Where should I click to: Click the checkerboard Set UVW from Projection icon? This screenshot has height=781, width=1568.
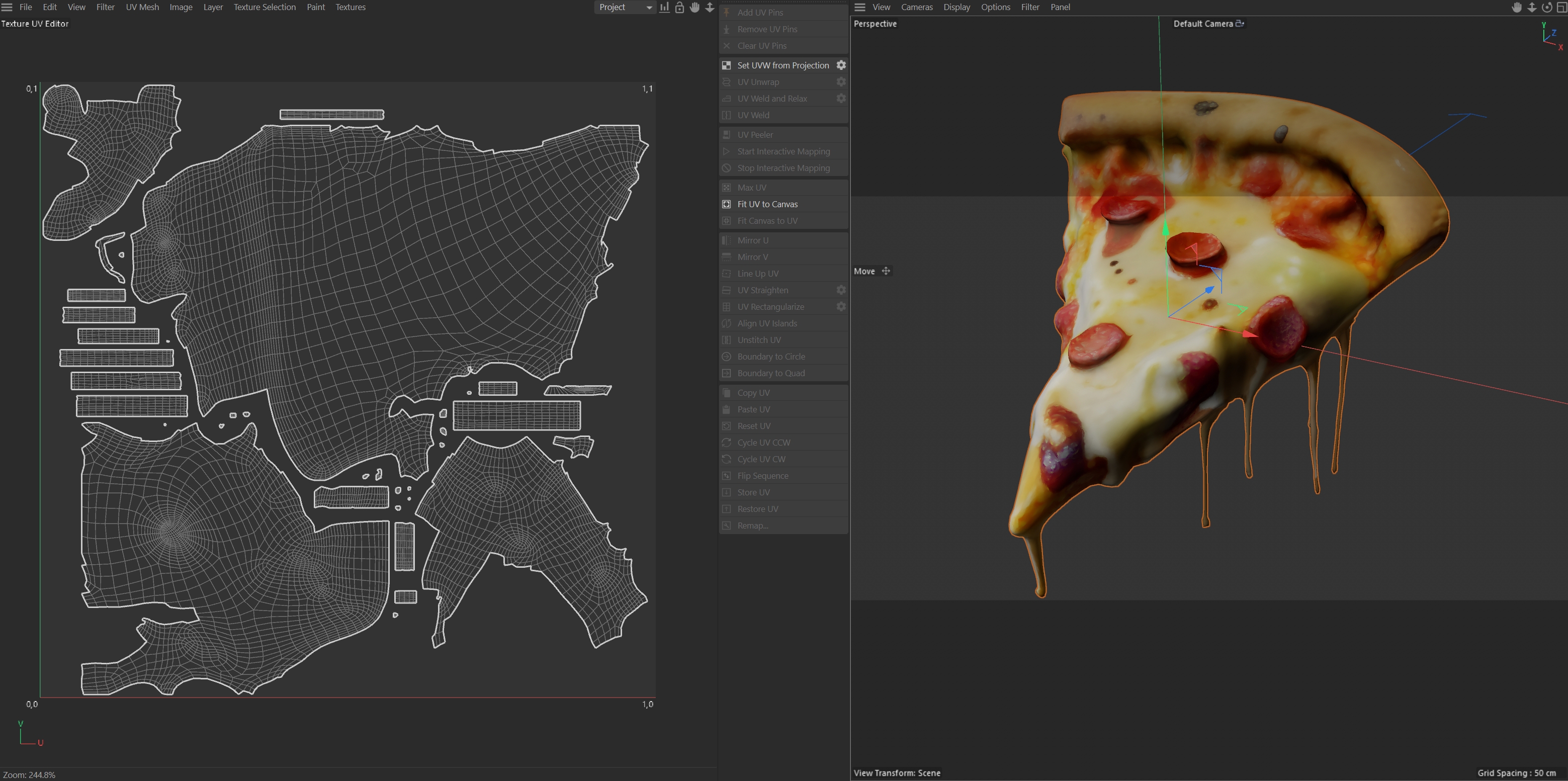(x=726, y=65)
